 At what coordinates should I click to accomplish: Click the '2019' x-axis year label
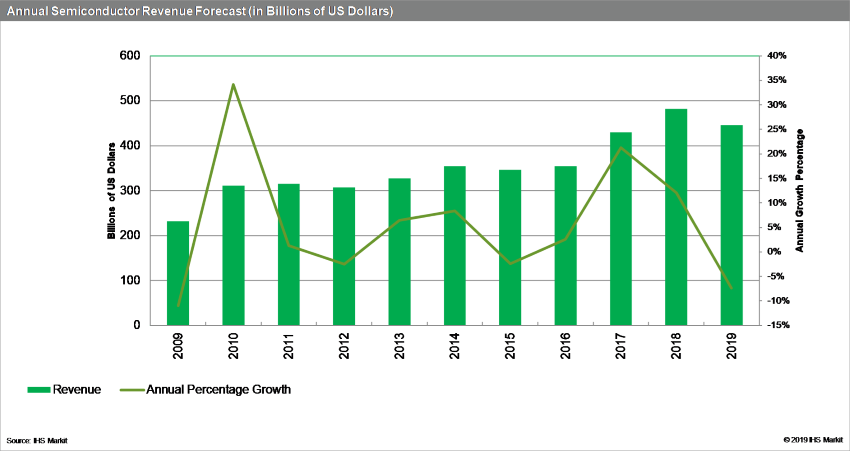click(732, 346)
